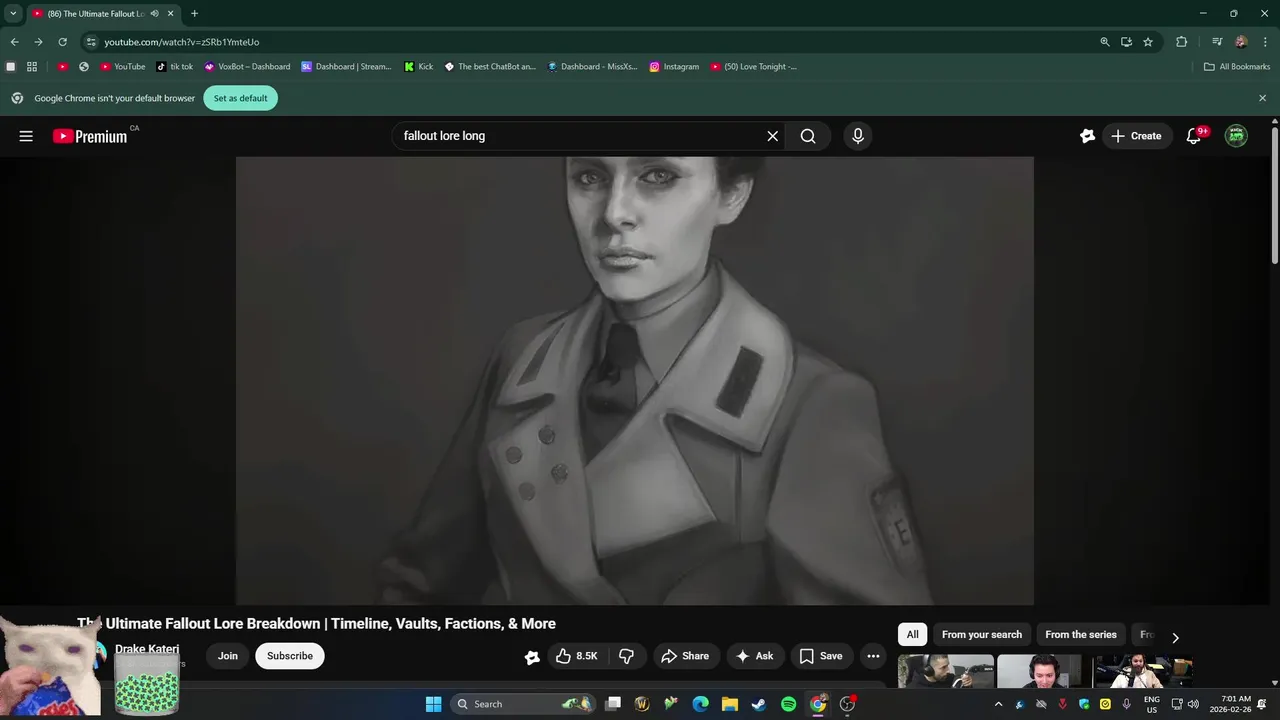This screenshot has width=1280, height=720.
Task: Open more actions three-dot menu
Action: 873,656
